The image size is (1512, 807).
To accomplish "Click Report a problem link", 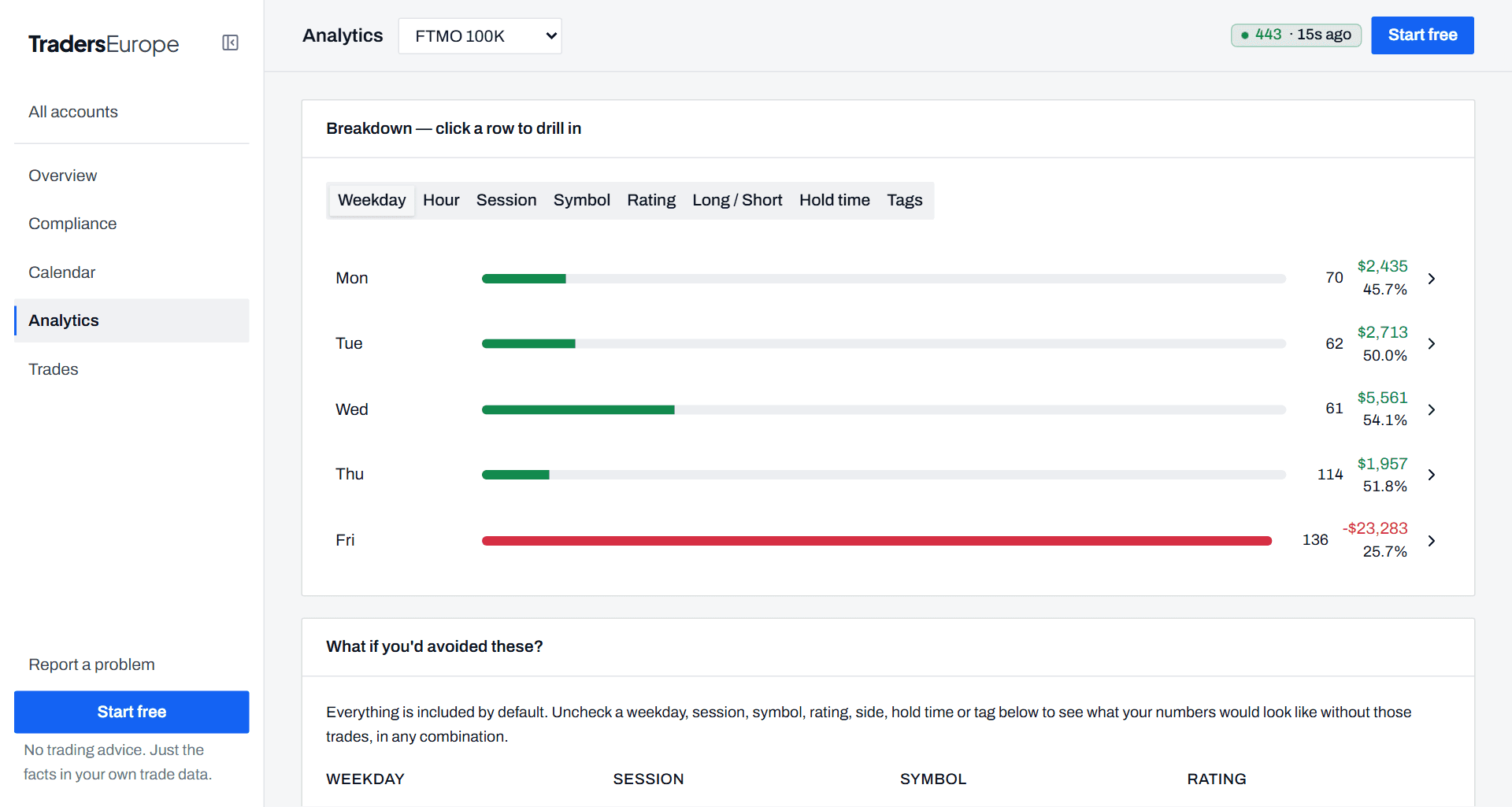I will click(91, 664).
